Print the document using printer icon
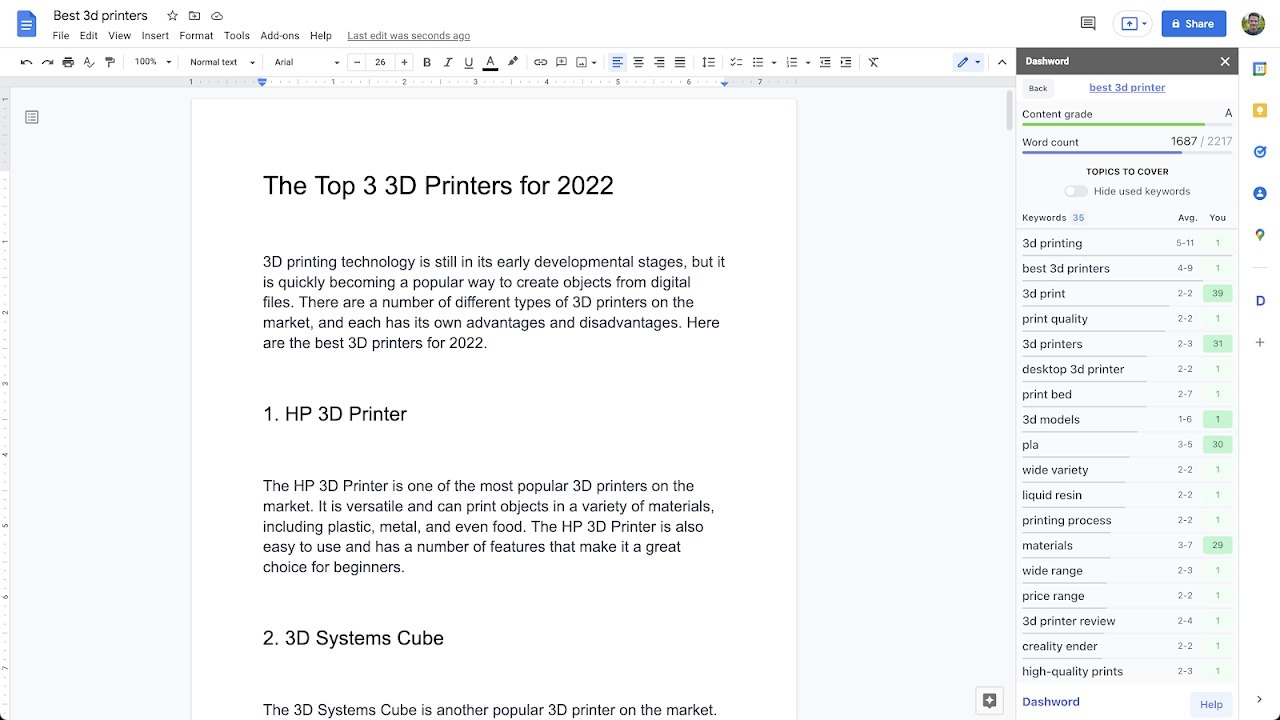The width and height of the screenshot is (1280, 720). (x=68, y=62)
